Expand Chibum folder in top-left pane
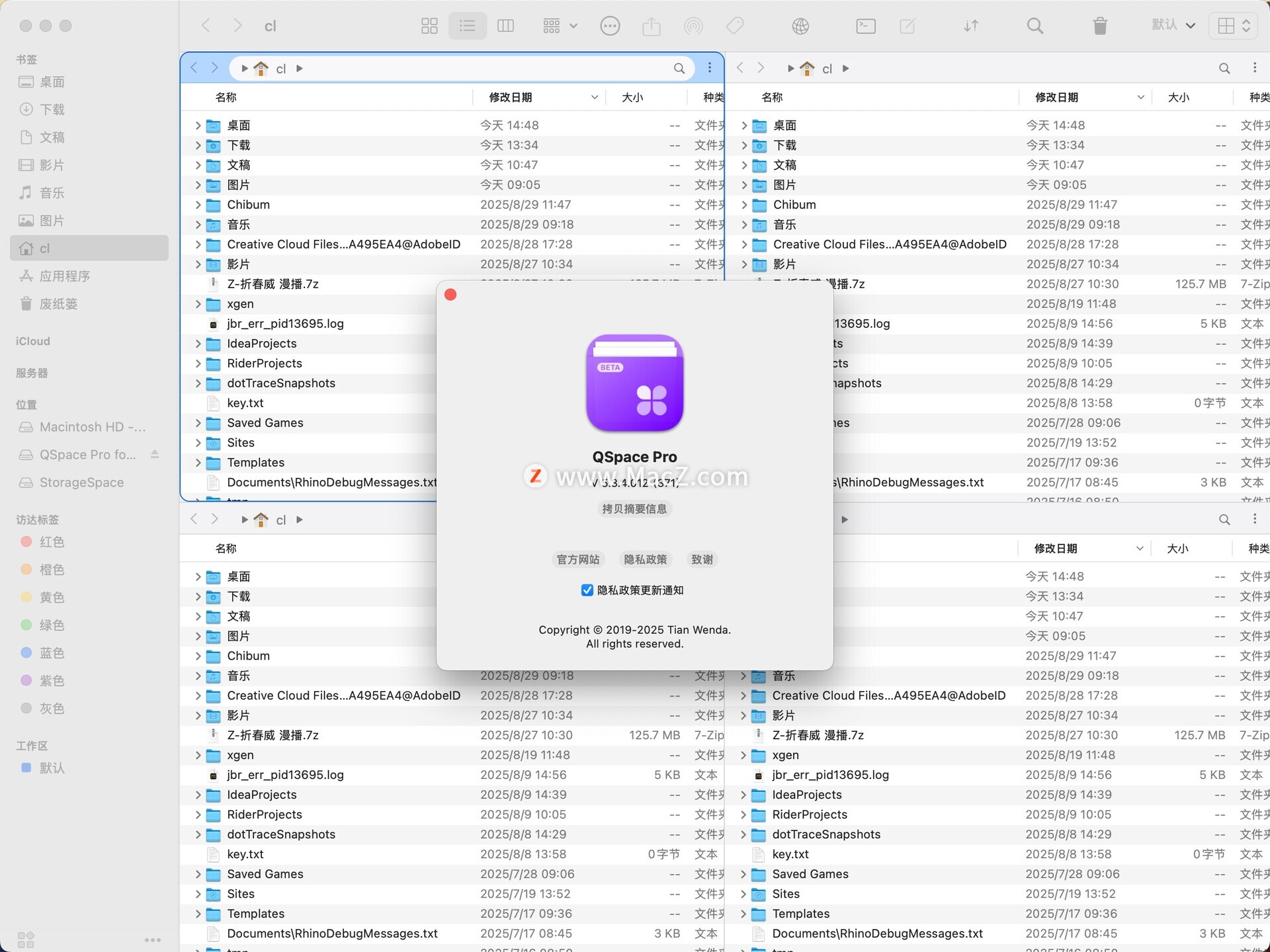This screenshot has height=952, width=1270. tap(198, 205)
